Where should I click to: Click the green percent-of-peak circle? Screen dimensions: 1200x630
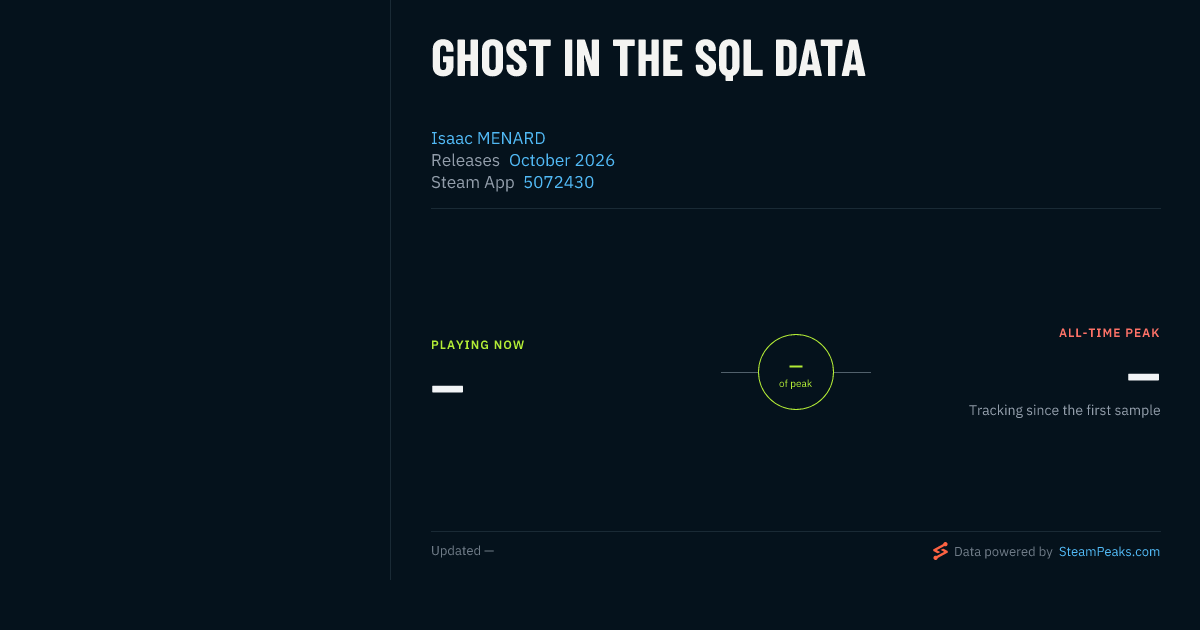pyautogui.click(x=796, y=372)
